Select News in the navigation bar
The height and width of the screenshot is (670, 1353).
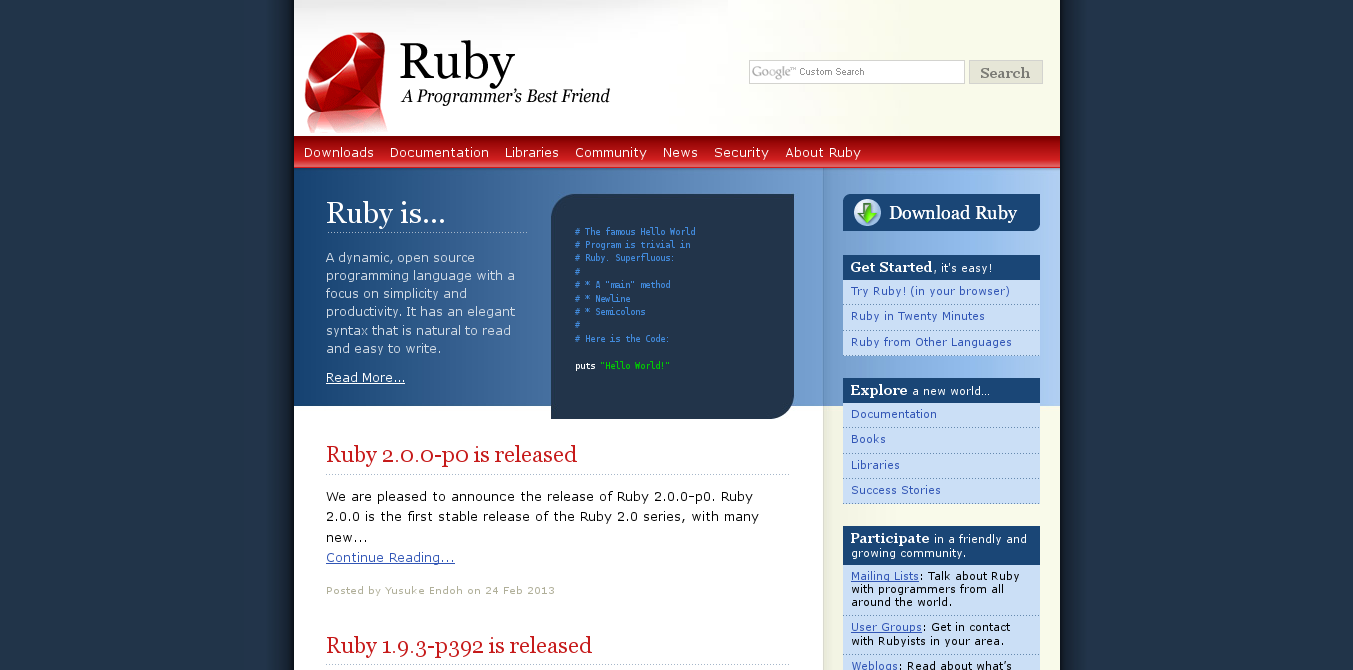[x=680, y=152]
